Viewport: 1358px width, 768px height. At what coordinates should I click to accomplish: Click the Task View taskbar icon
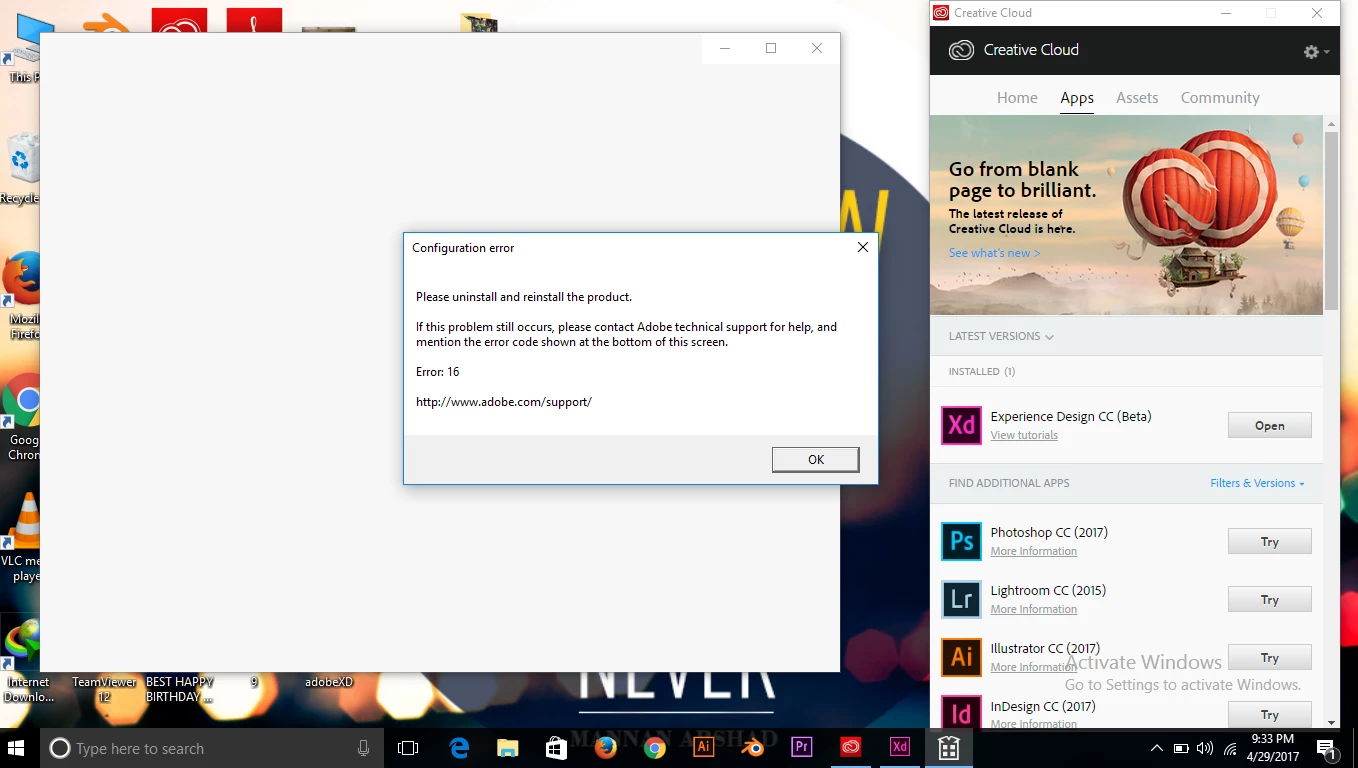pos(408,747)
